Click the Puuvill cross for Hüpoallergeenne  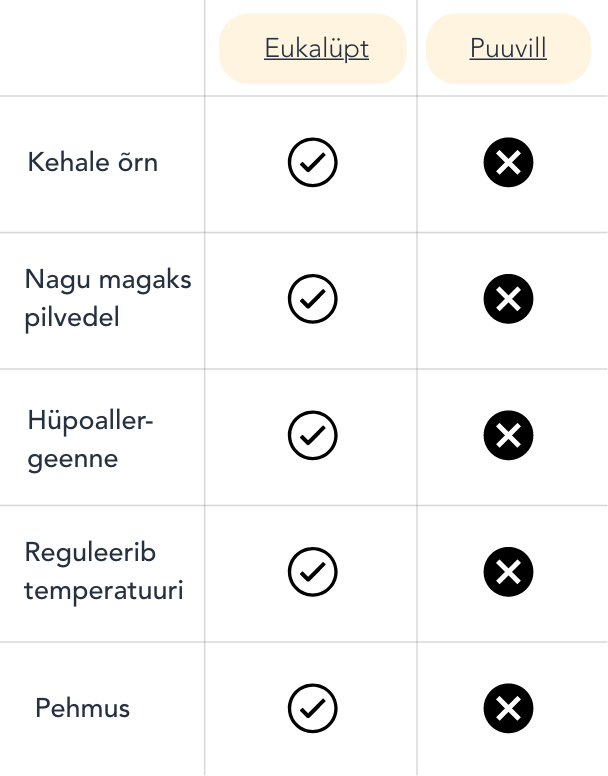point(509,436)
